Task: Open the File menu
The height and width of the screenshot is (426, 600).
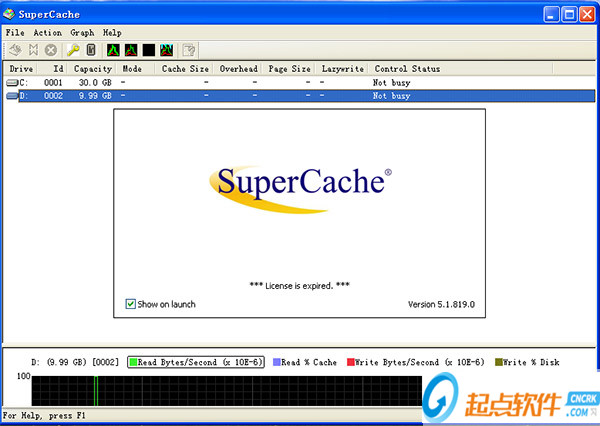Action: pyautogui.click(x=15, y=33)
